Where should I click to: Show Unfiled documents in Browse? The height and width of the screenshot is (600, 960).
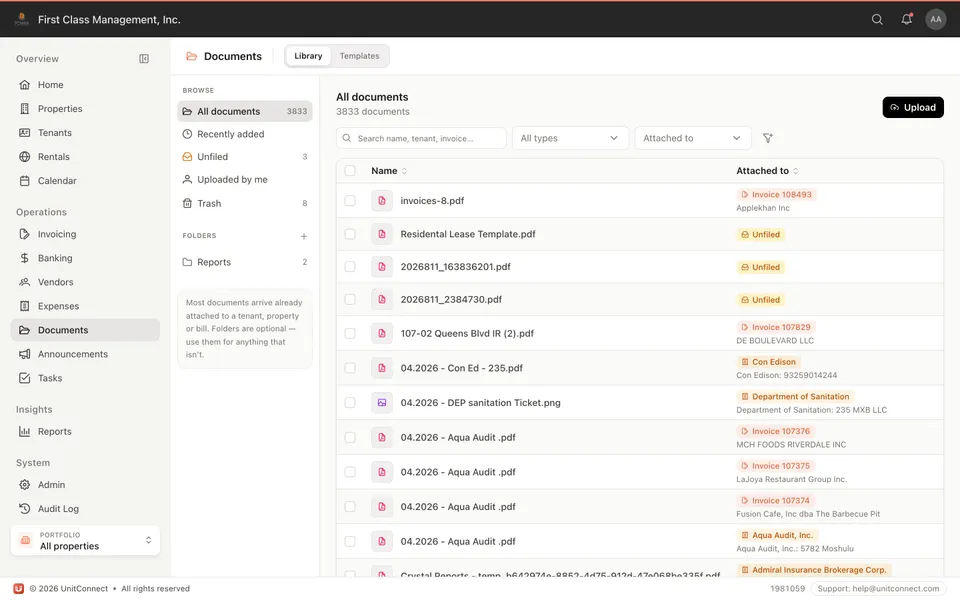coord(245,157)
